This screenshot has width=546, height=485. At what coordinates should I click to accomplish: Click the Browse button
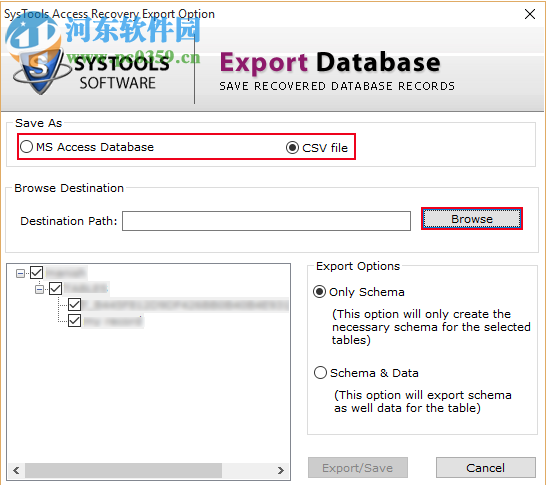(471, 219)
